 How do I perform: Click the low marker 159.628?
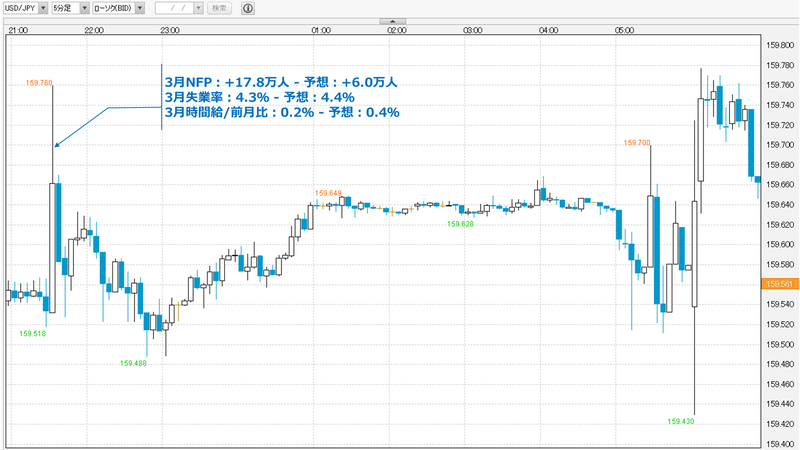[460, 224]
